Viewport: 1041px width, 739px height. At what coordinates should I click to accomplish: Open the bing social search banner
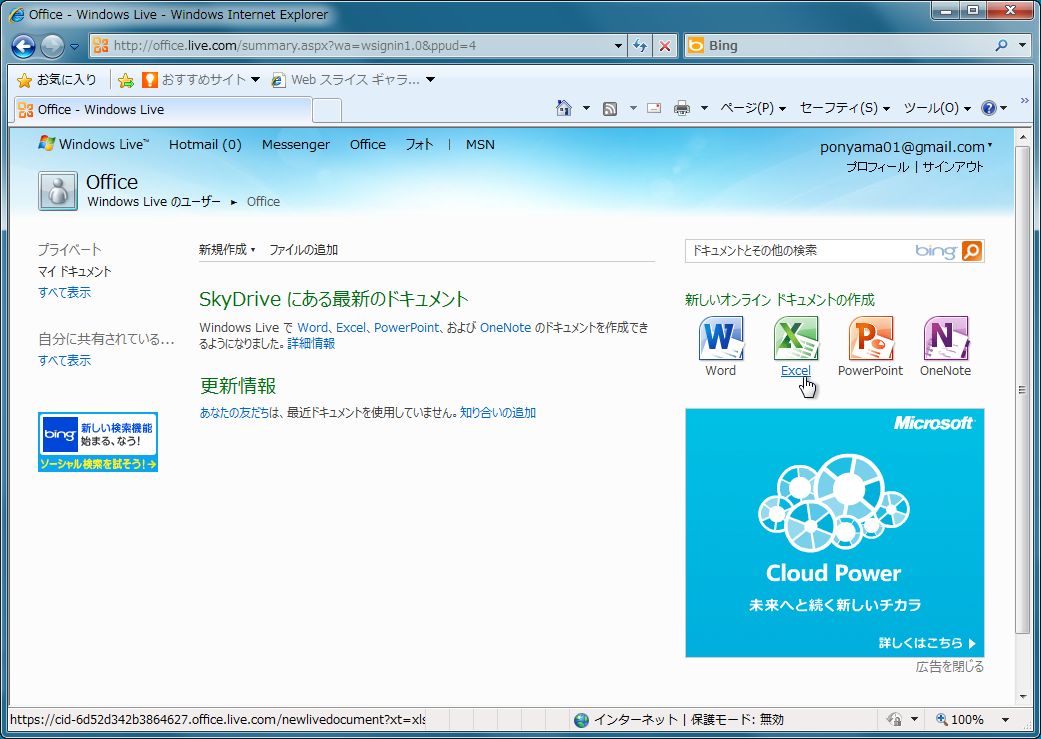[98, 442]
